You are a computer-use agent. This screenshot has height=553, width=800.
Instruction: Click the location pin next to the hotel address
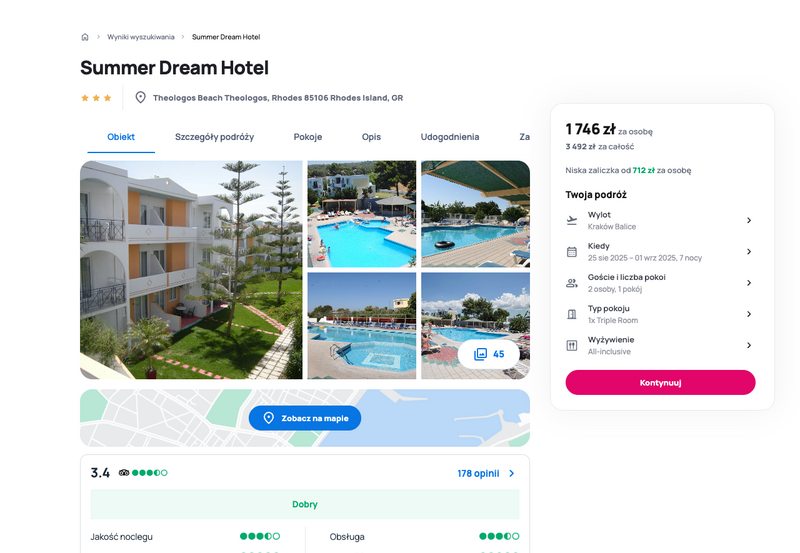tap(140, 97)
